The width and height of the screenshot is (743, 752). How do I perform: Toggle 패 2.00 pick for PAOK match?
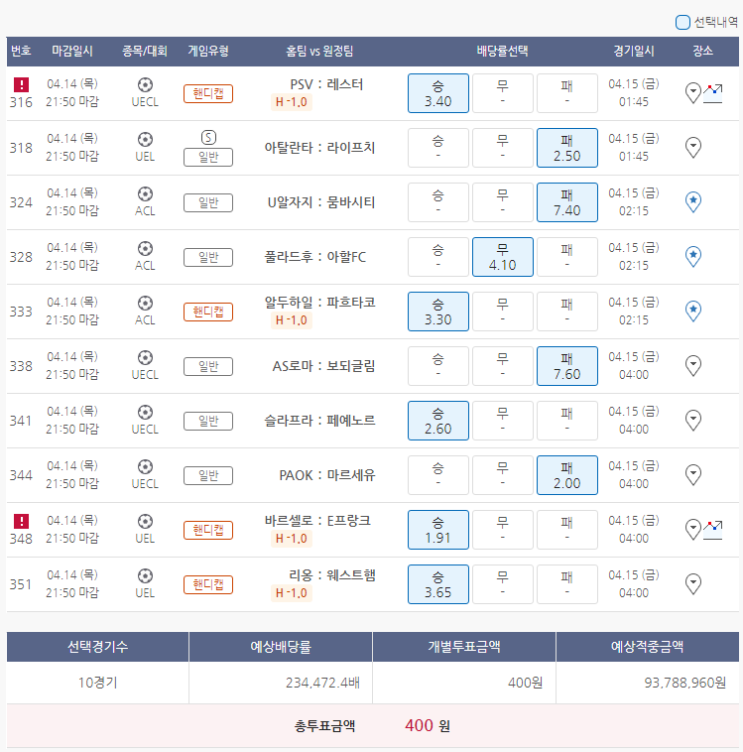pos(567,475)
